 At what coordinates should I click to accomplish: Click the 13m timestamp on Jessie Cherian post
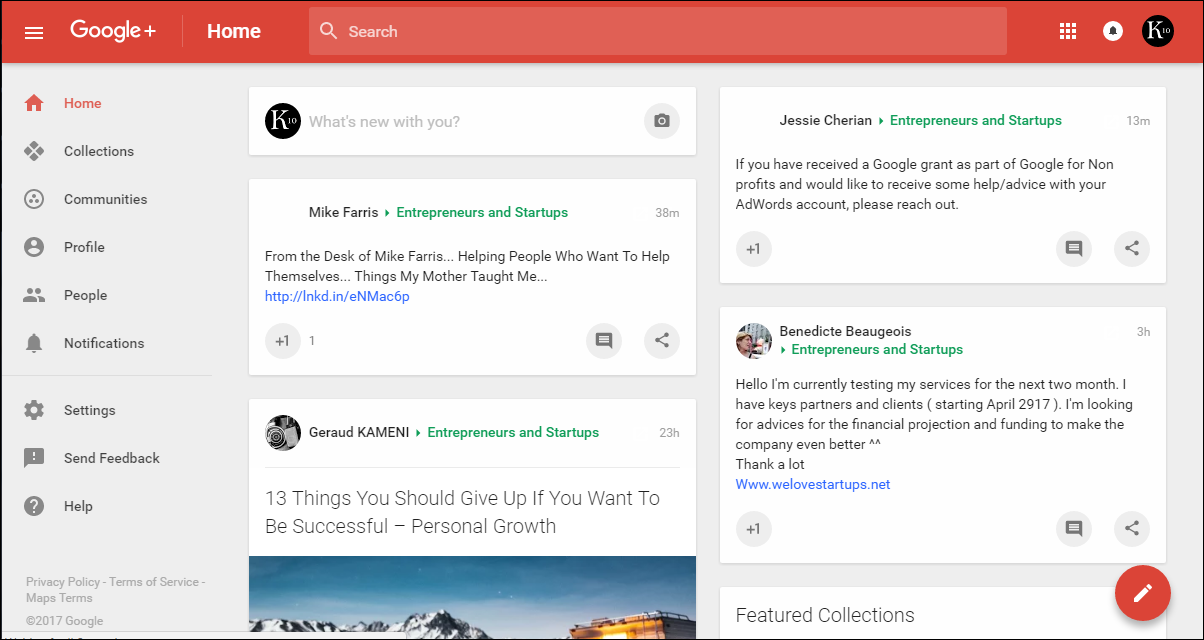(x=1138, y=121)
